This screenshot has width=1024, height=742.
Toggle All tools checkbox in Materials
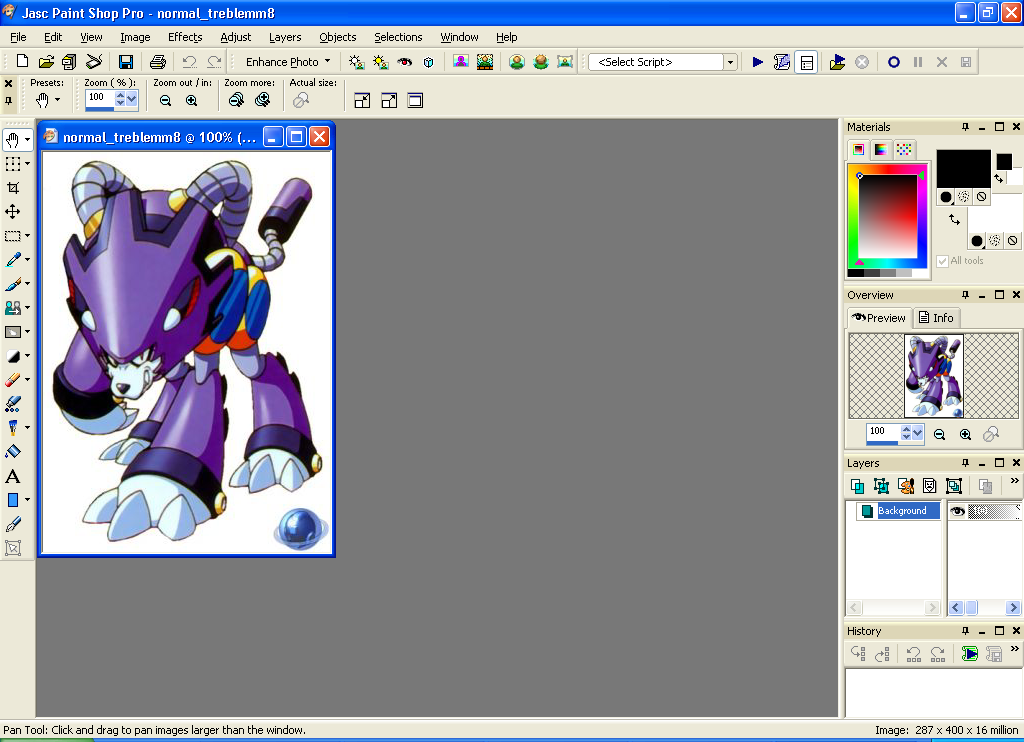[942, 261]
